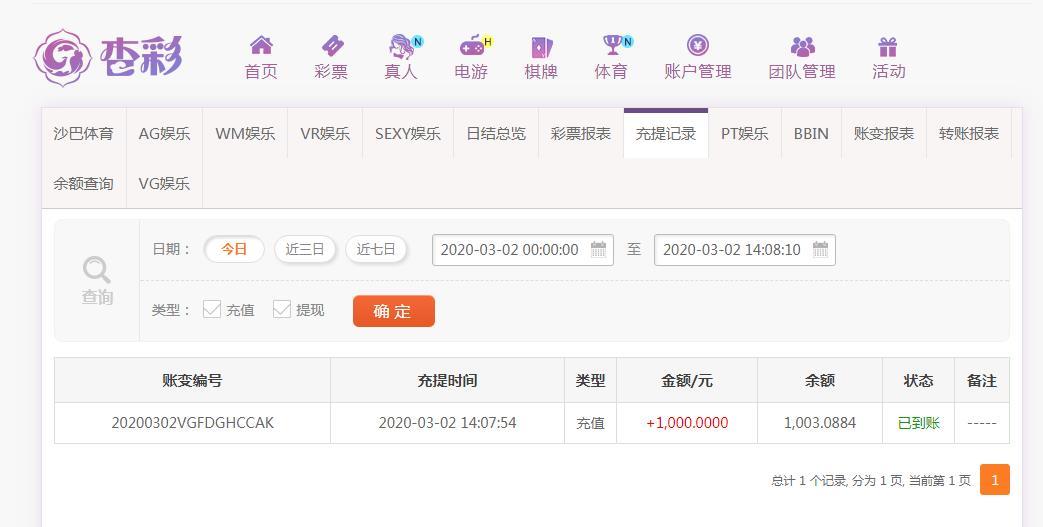Click the 备注 column header

point(982,381)
